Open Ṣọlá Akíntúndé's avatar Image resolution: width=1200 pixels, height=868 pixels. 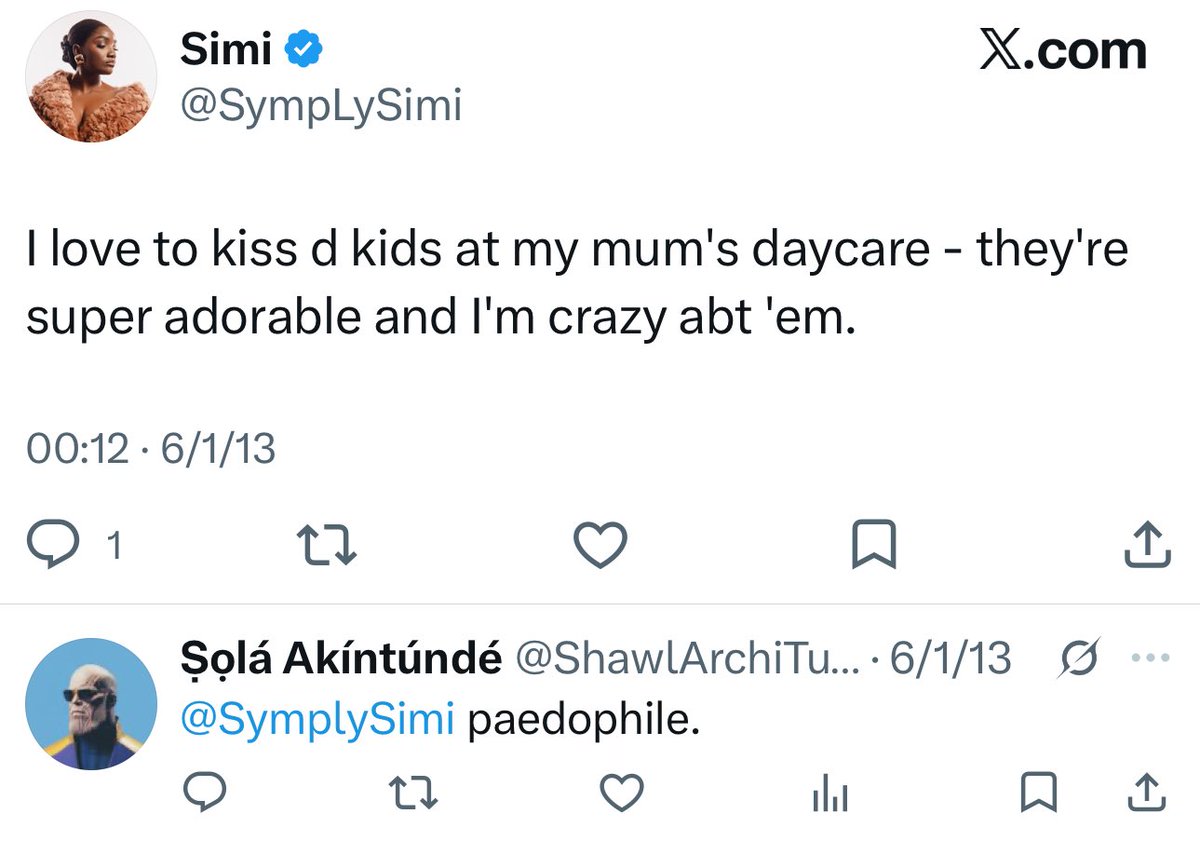tap(92, 704)
